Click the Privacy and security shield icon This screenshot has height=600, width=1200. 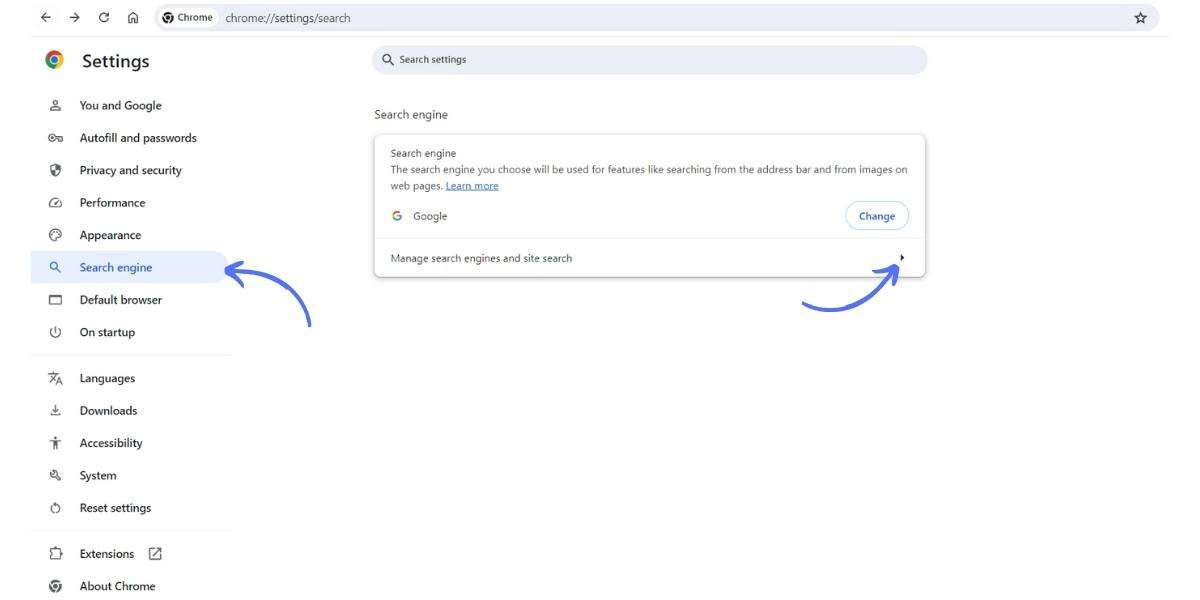pyautogui.click(x=56, y=170)
